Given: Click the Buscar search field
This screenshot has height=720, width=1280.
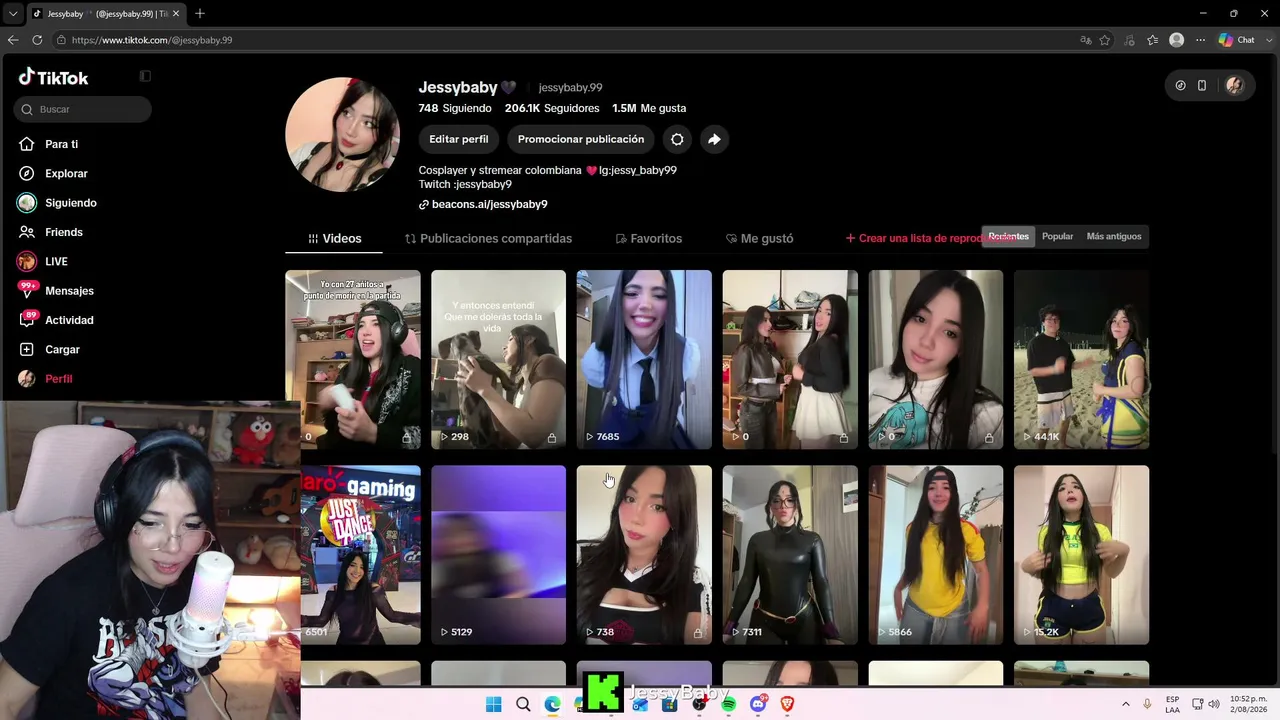Looking at the screenshot, I should click(x=83, y=109).
